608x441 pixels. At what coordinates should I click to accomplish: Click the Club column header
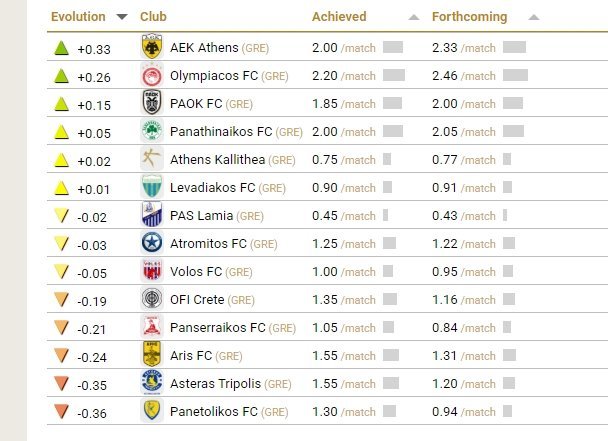[153, 17]
